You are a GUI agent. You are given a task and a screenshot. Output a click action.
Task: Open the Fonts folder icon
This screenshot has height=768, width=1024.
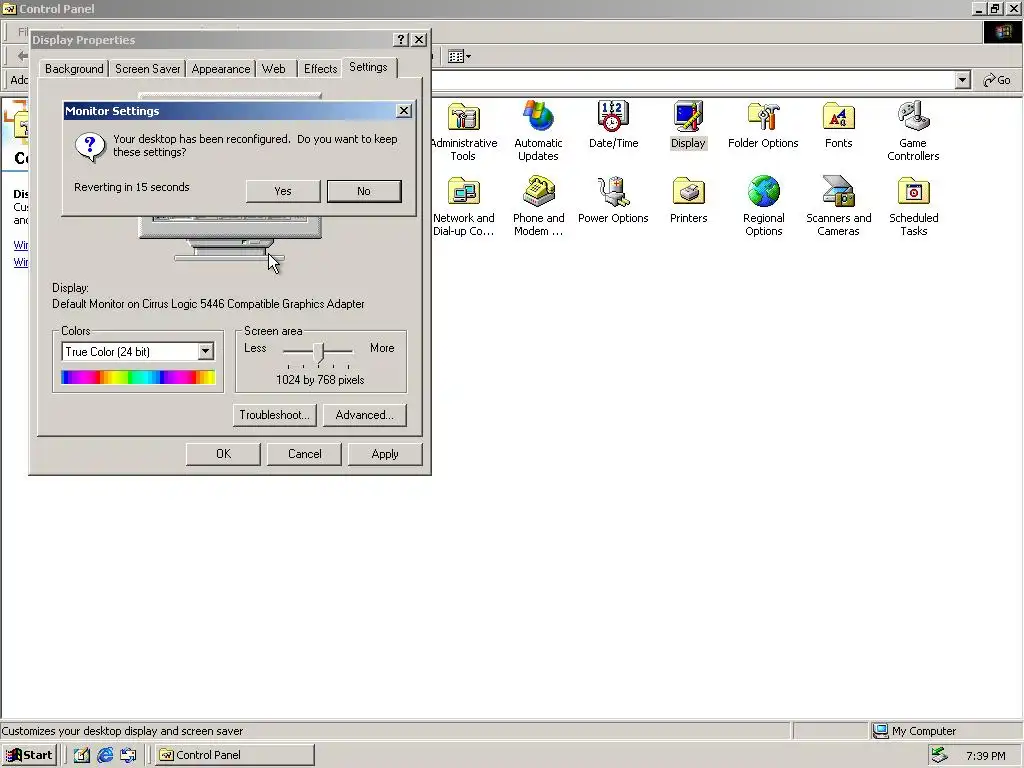tap(839, 124)
